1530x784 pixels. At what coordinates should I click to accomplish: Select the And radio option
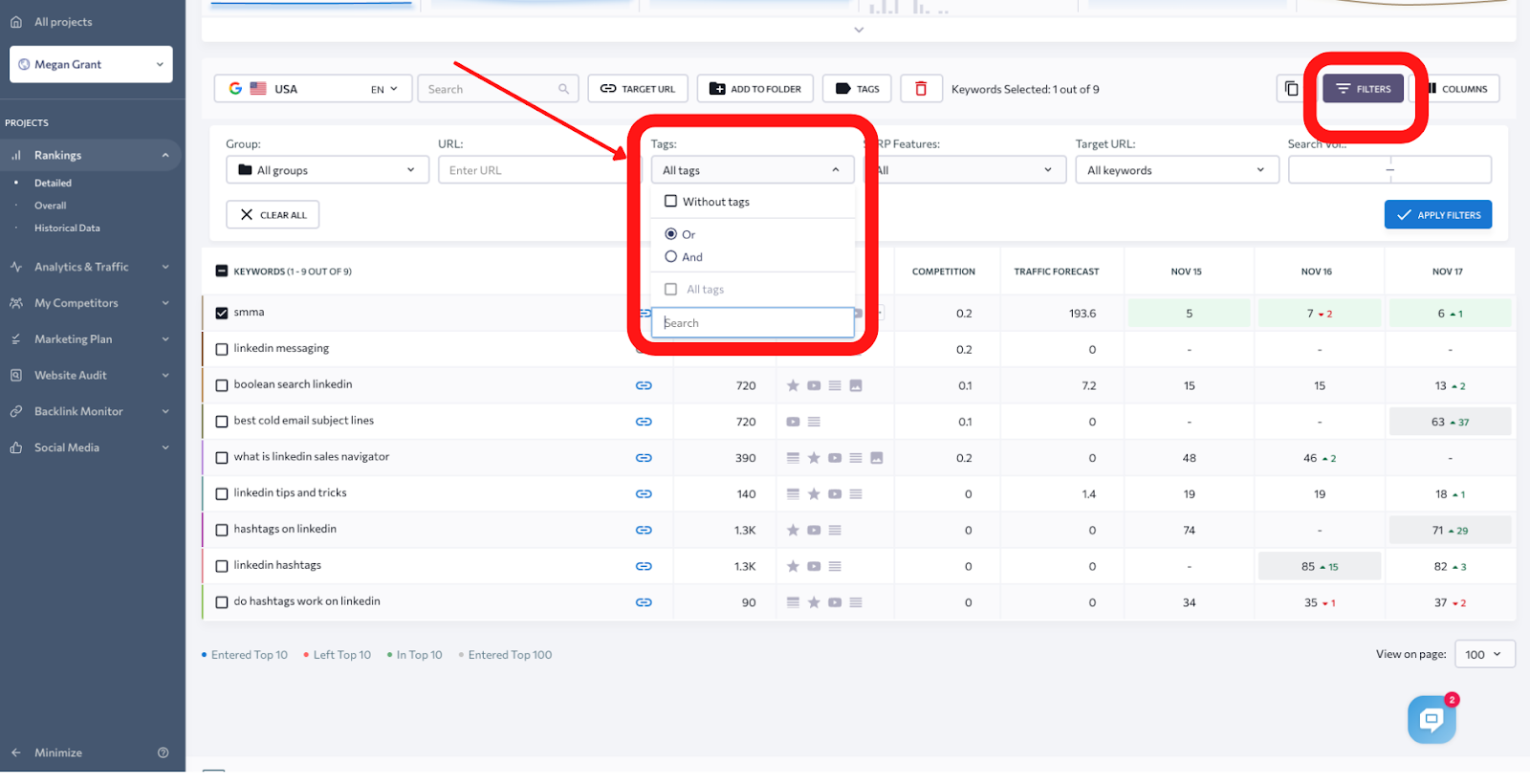(x=671, y=257)
